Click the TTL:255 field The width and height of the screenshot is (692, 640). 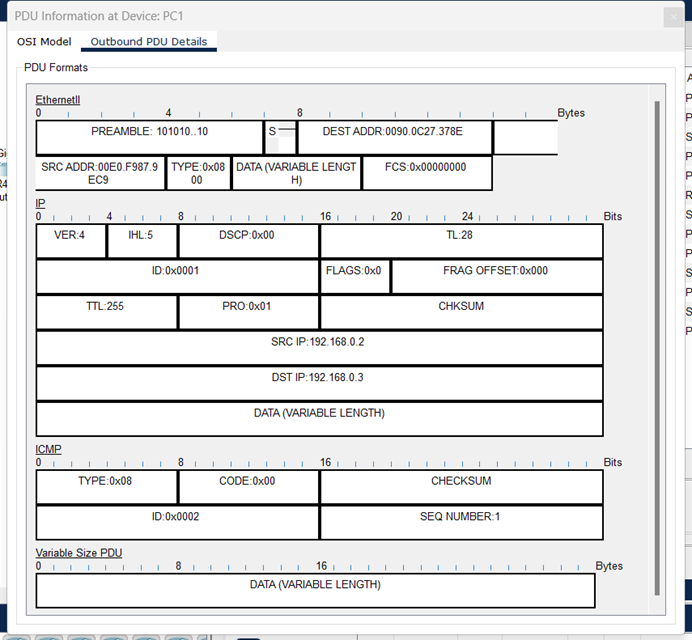[107, 312]
